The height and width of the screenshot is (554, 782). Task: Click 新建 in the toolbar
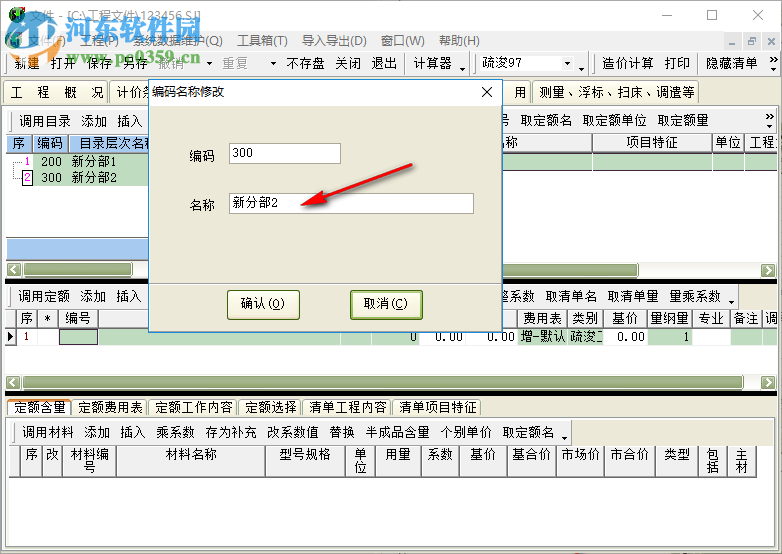point(27,63)
